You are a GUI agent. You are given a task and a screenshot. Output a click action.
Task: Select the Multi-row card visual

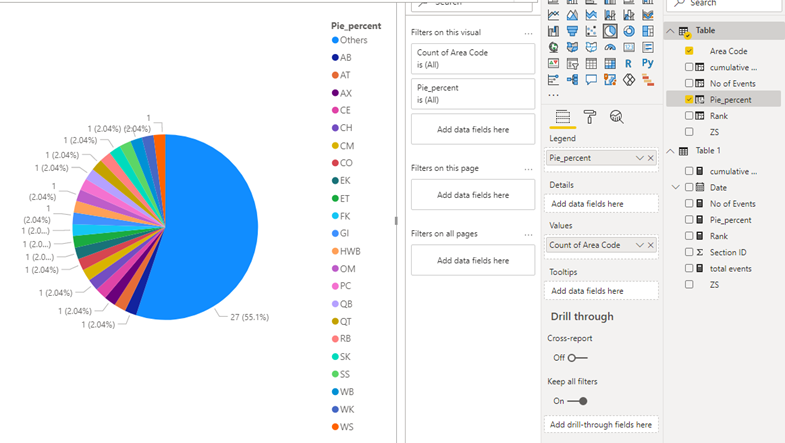(x=648, y=48)
